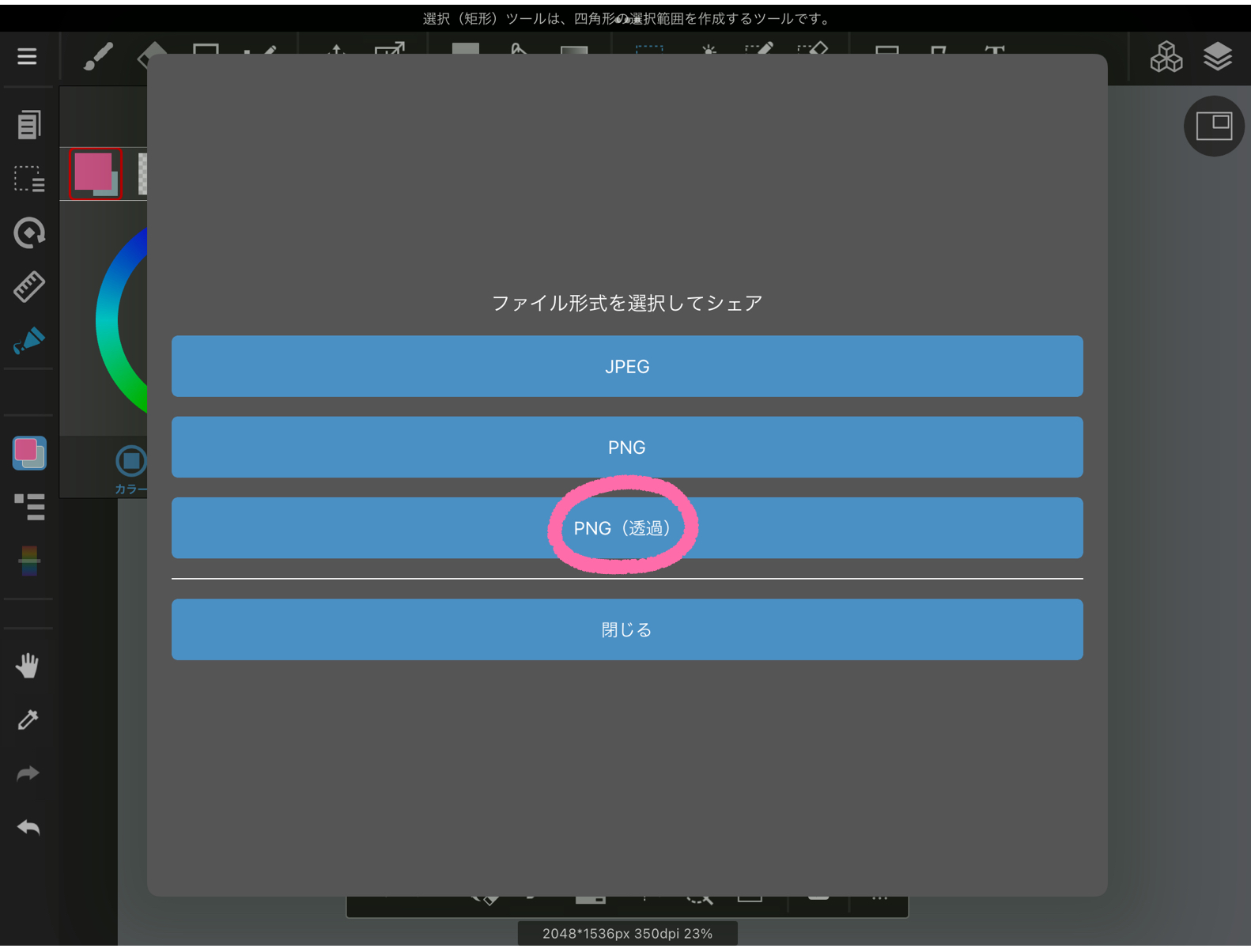Share as JPEG
Screen dimensions: 1251x952
627,366
